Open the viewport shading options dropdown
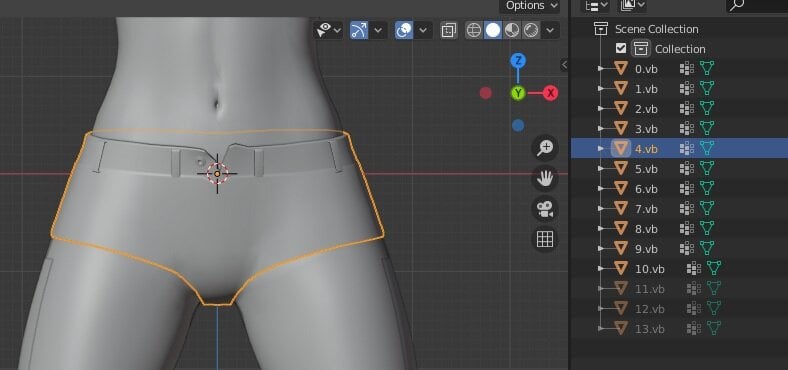The height and width of the screenshot is (370, 788). (x=550, y=30)
